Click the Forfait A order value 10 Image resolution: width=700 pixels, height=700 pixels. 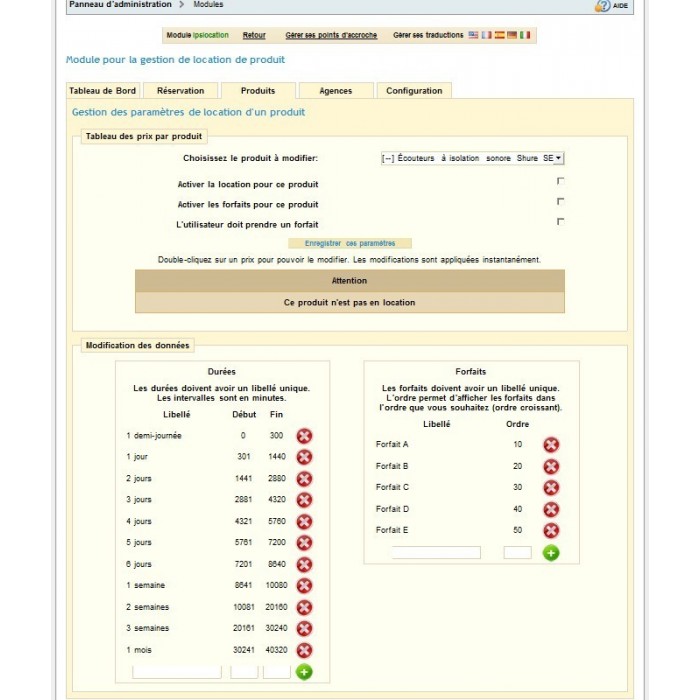(517, 445)
